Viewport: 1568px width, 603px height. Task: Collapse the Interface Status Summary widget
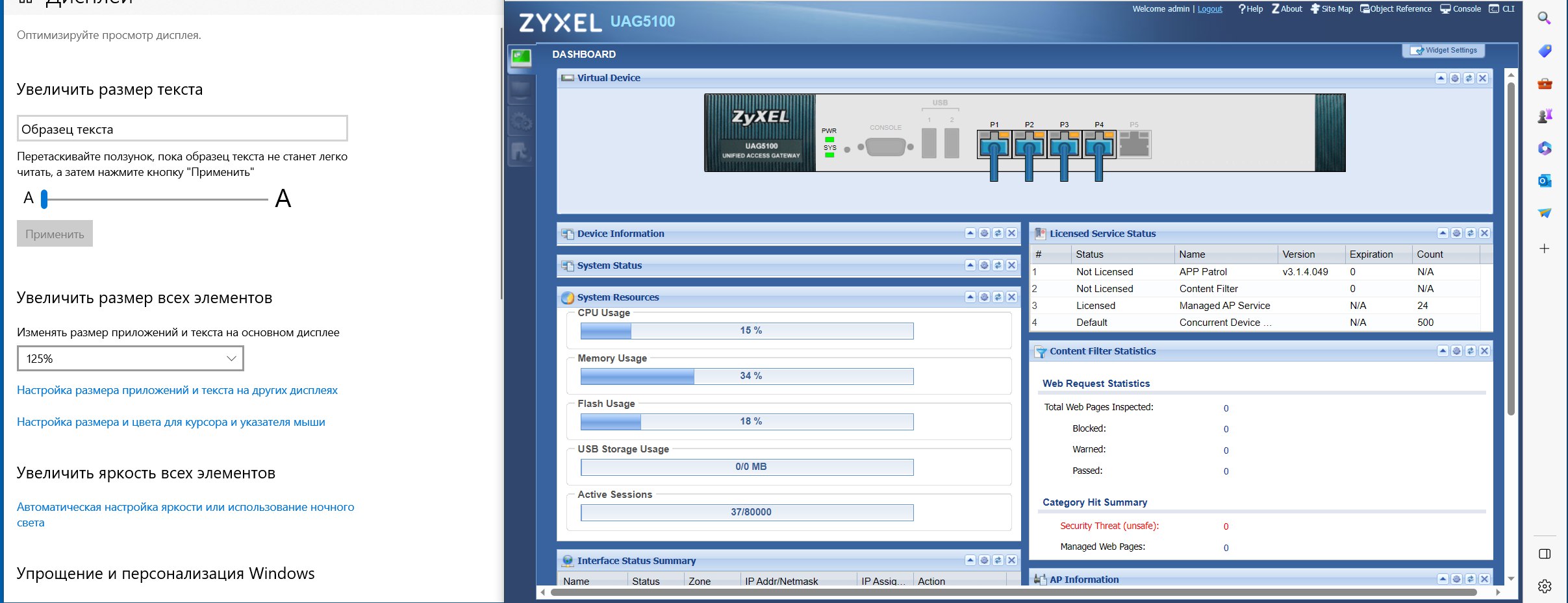[970, 561]
